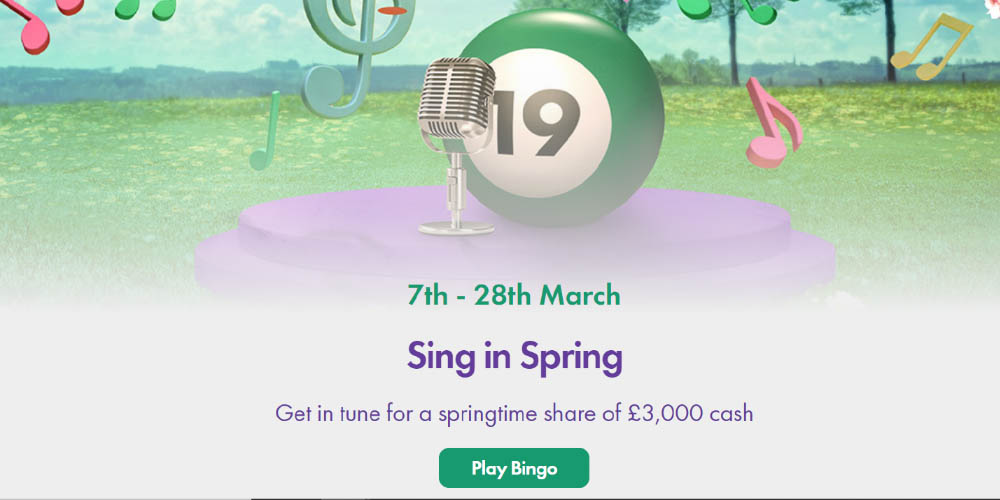Click the pink music note on right
Screen dimensions: 1000x500
[771, 124]
